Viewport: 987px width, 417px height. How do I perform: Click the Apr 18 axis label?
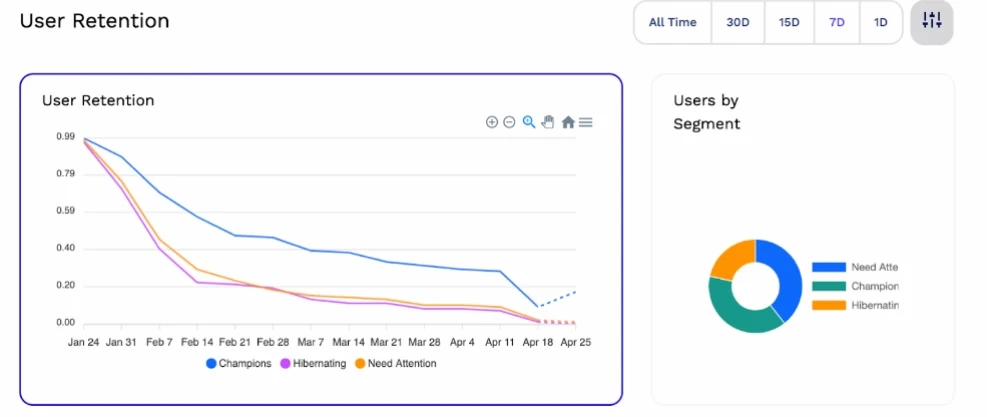pyautogui.click(x=538, y=343)
